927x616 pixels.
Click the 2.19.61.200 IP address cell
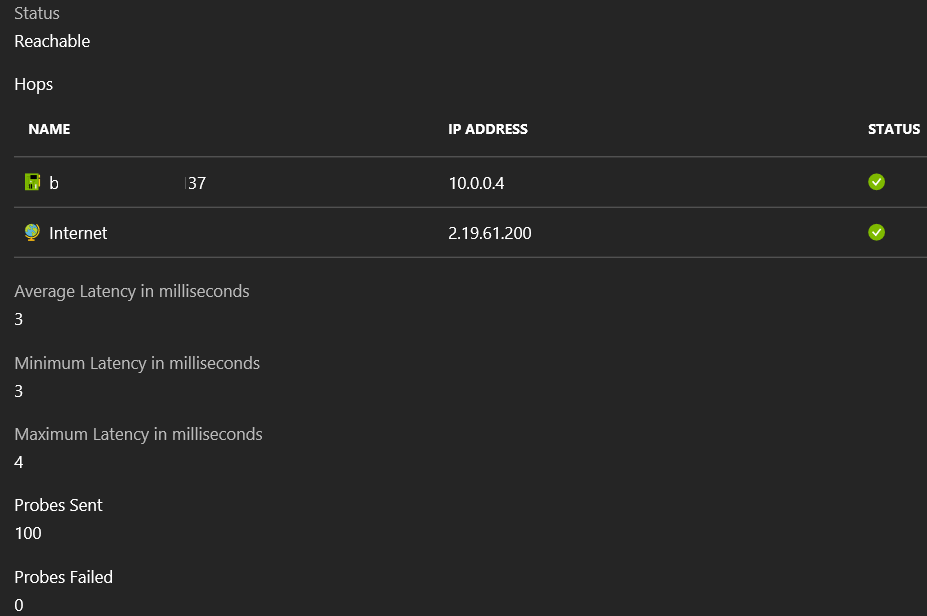pos(489,233)
